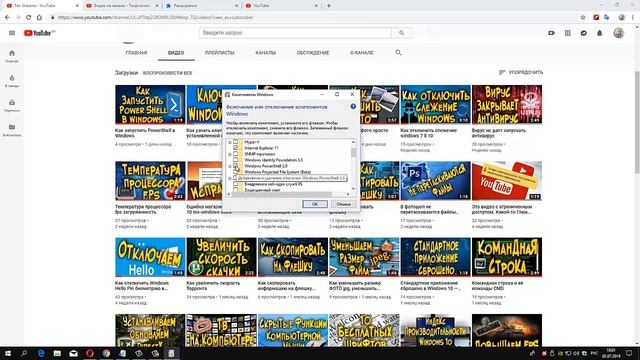Launch Edge from the taskbar
The width and height of the screenshot is (640, 360).
pyautogui.click(x=41, y=353)
